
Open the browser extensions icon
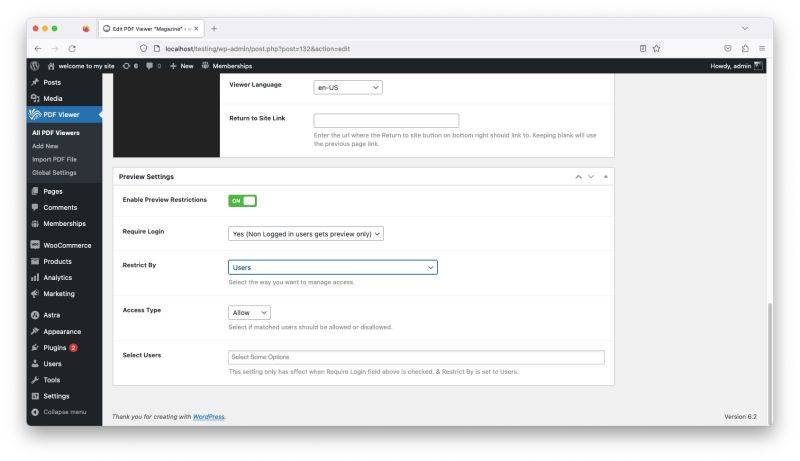click(x=745, y=48)
